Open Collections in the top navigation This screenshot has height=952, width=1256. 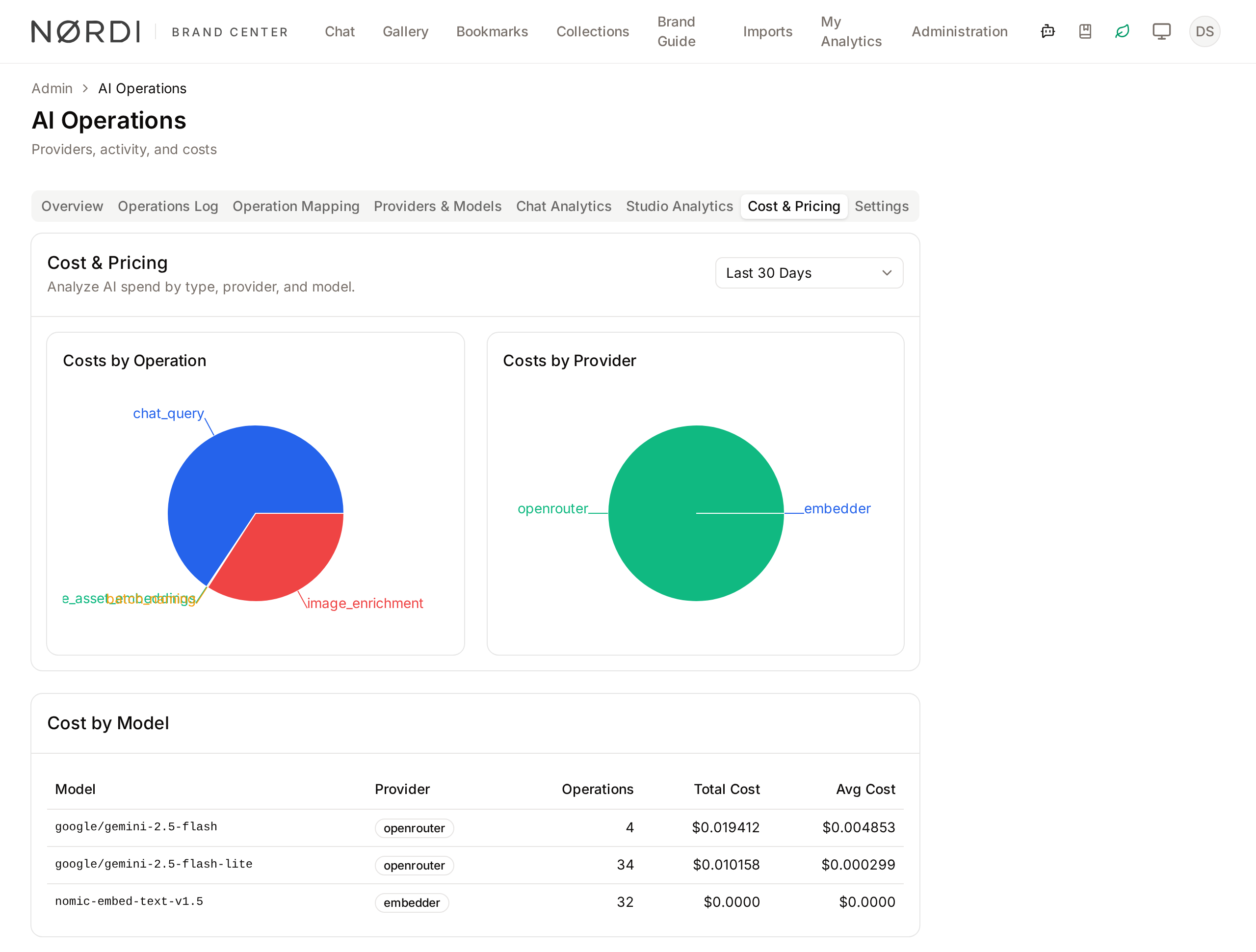tap(593, 31)
